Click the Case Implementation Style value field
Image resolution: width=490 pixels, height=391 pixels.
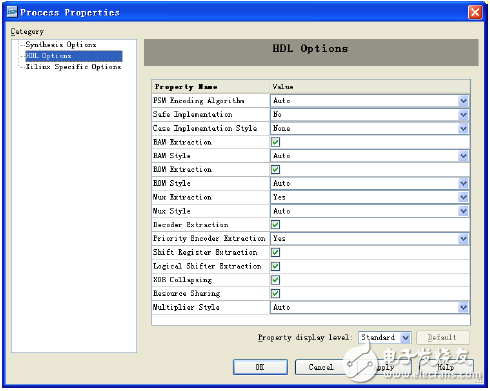[369, 128]
